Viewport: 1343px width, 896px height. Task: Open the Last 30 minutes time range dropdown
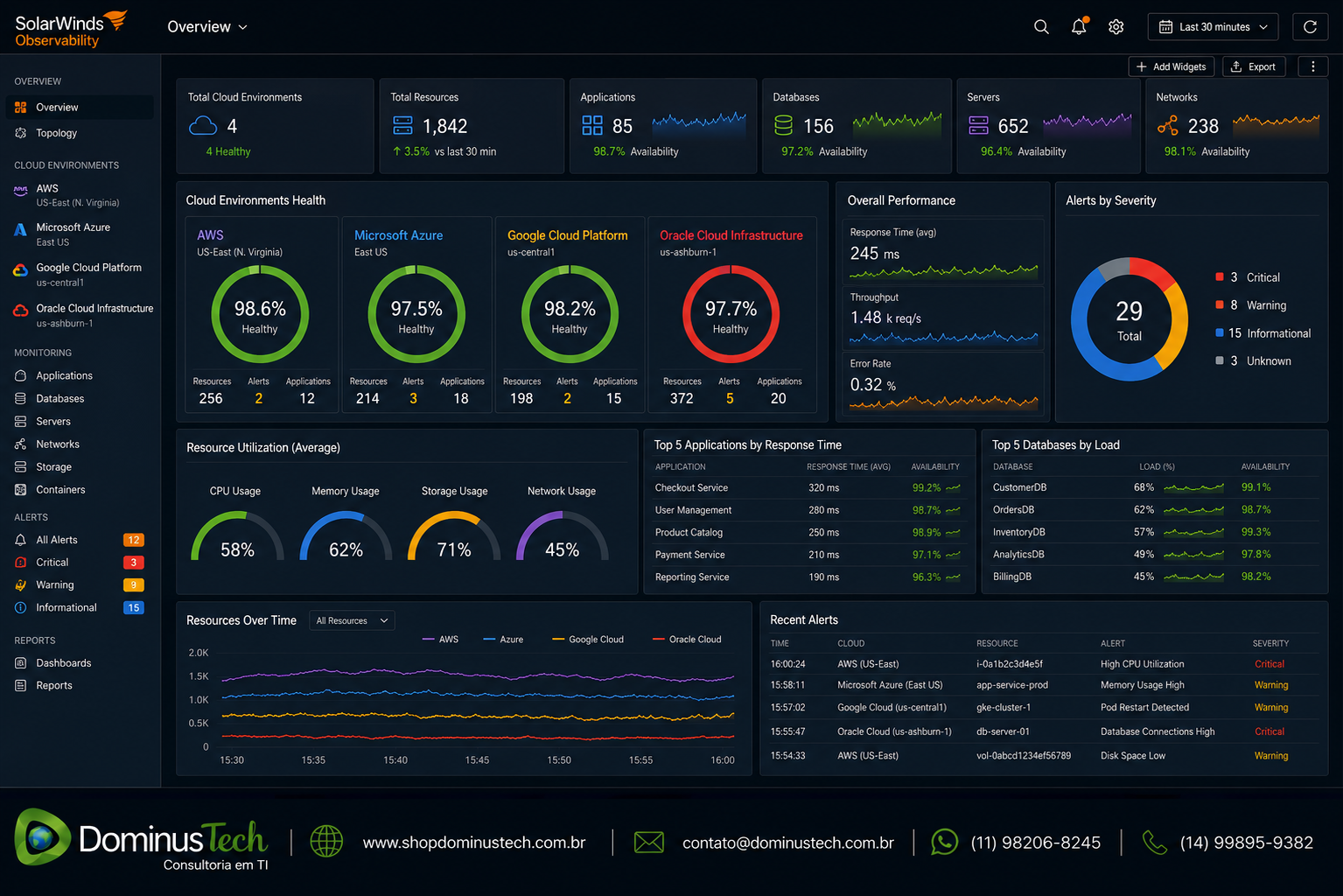click(x=1213, y=27)
